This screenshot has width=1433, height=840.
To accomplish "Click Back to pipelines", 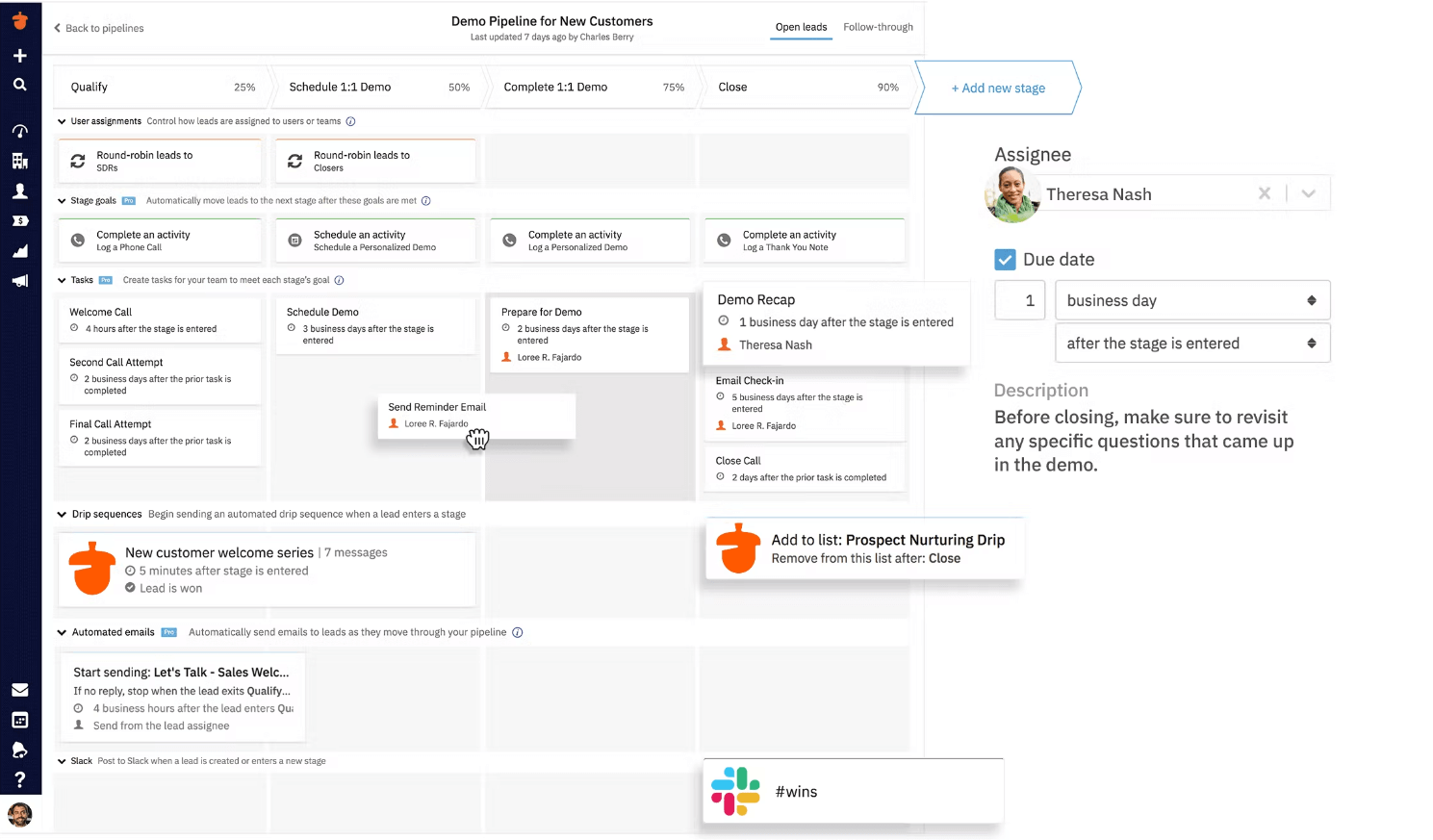I will [98, 28].
